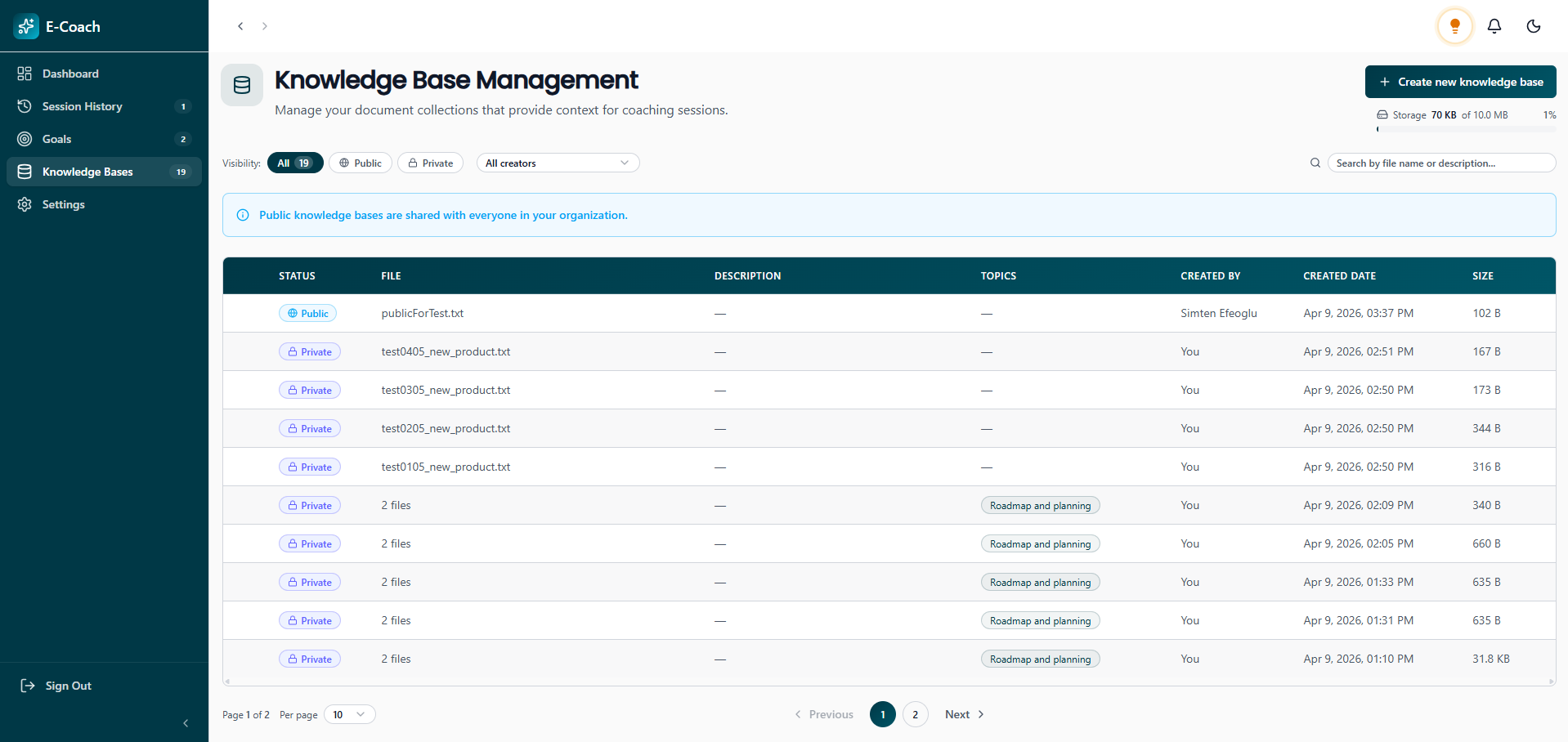The height and width of the screenshot is (742, 1568).
Task: Go to page 2
Action: pos(916,714)
